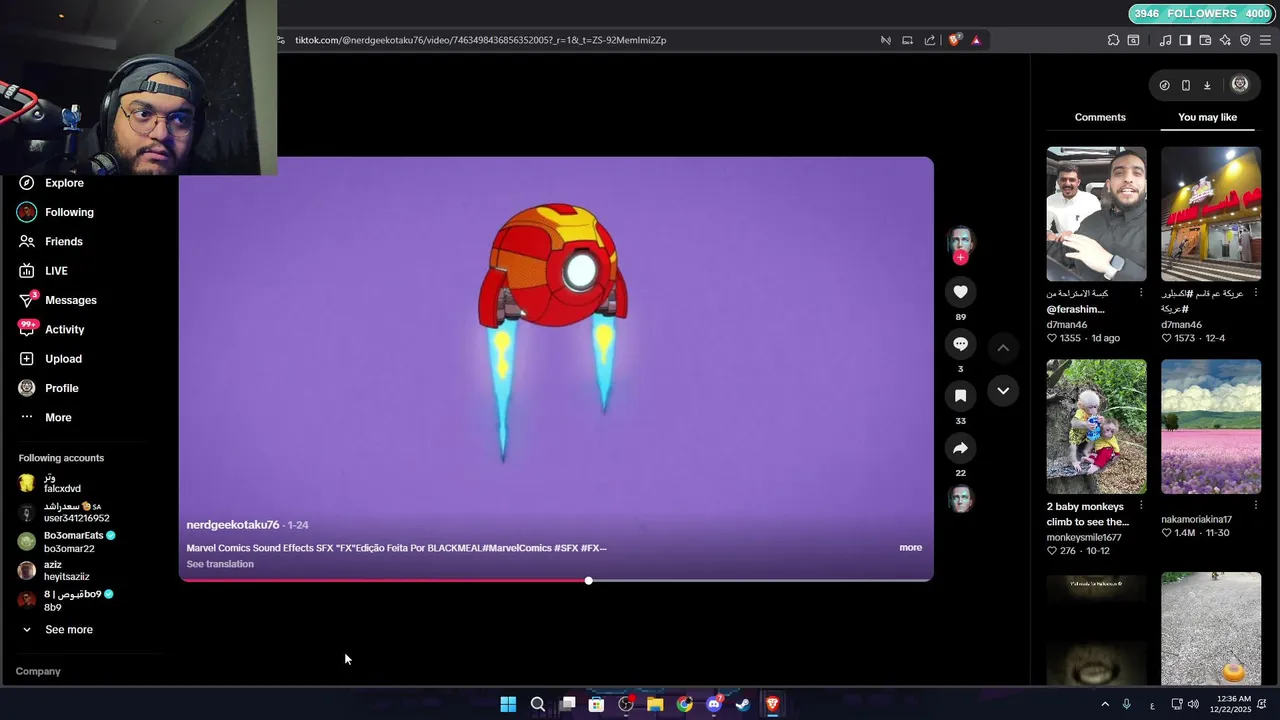This screenshot has width=1280, height=720.
Task: Open Steam from the taskbar
Action: [x=743, y=704]
